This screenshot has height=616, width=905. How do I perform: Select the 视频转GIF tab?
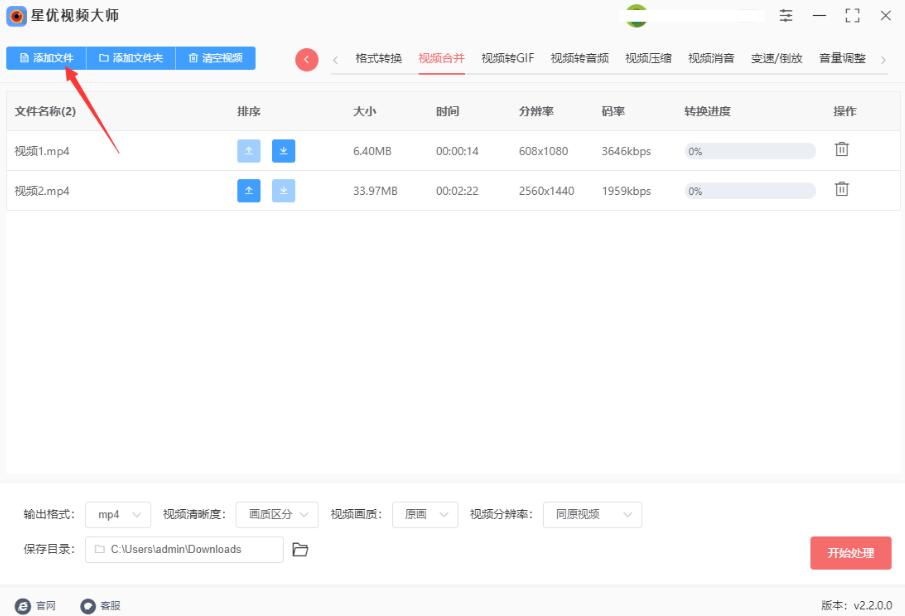click(x=506, y=58)
